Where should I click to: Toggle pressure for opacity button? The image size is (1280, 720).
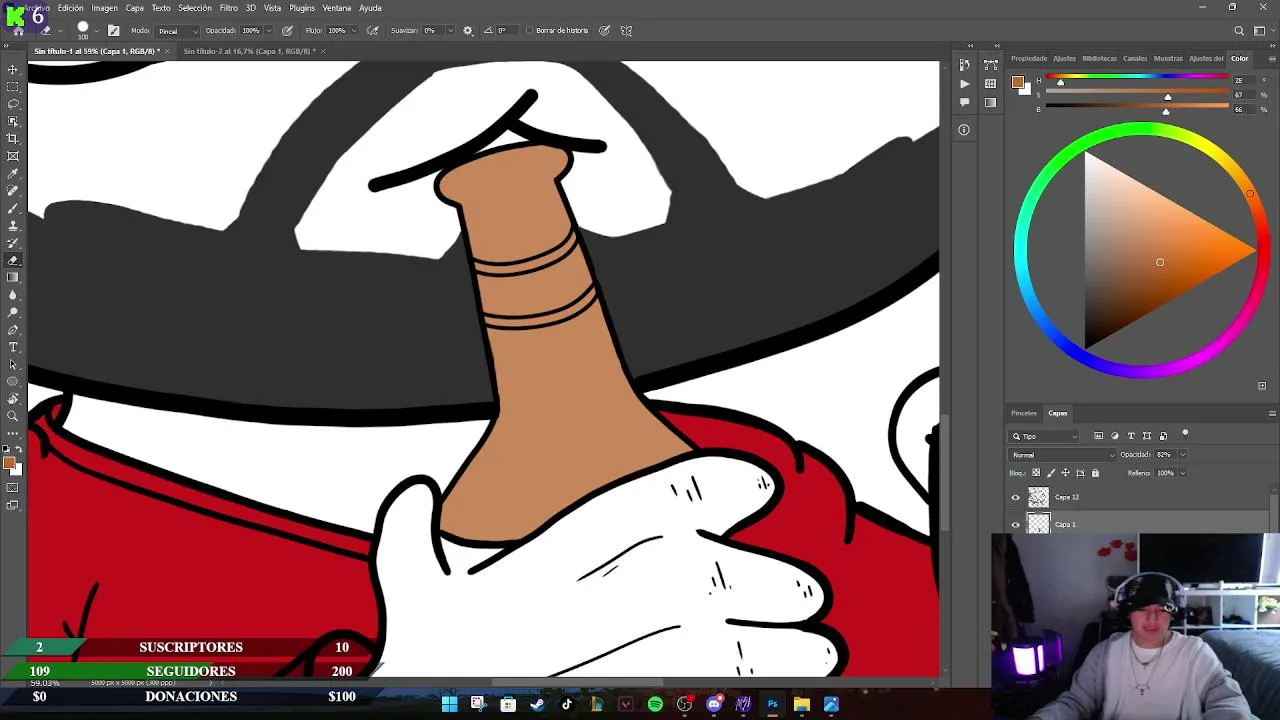click(x=288, y=31)
